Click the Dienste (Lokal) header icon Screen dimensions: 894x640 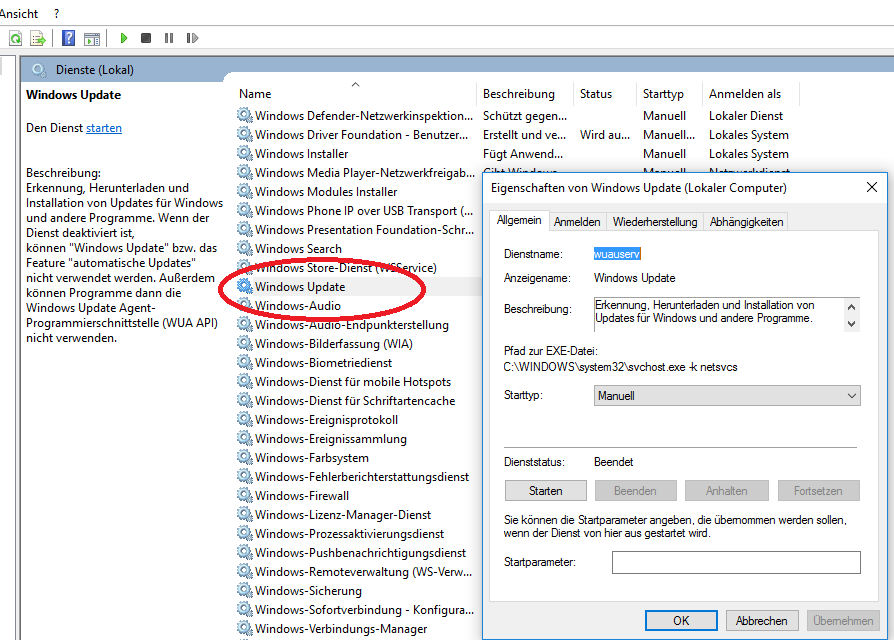pos(39,70)
